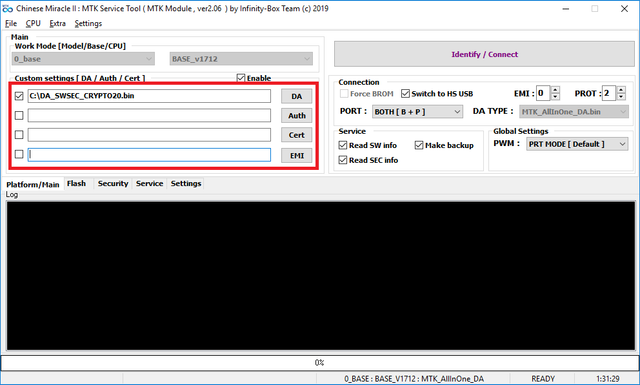Image resolution: width=640 pixels, height=385 pixels.
Task: Toggle the Force BROM checkbox
Action: [344, 93]
